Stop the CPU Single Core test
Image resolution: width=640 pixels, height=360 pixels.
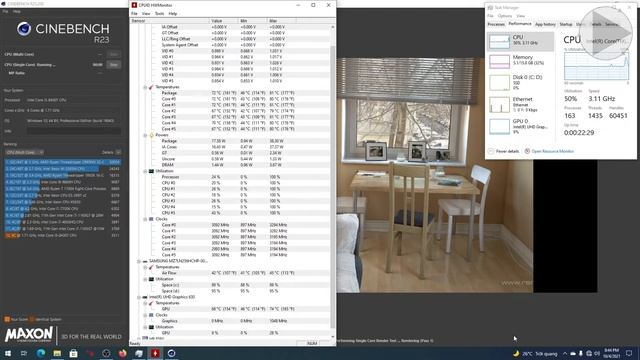tap(114, 64)
